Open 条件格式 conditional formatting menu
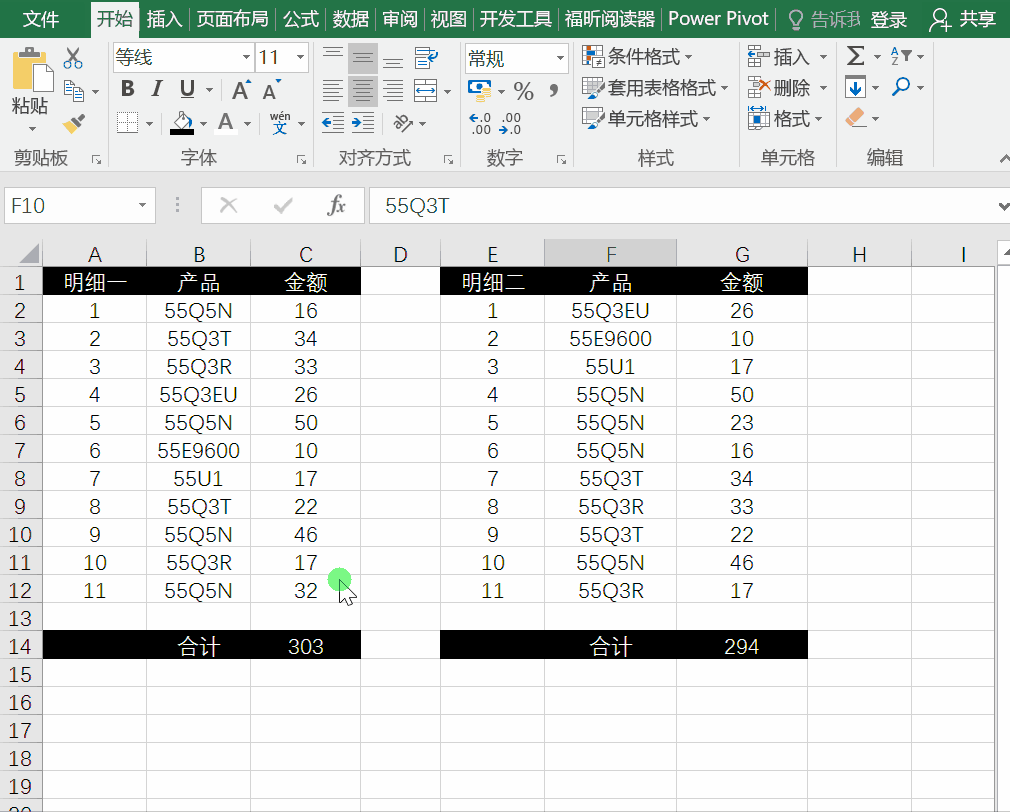 (x=637, y=57)
